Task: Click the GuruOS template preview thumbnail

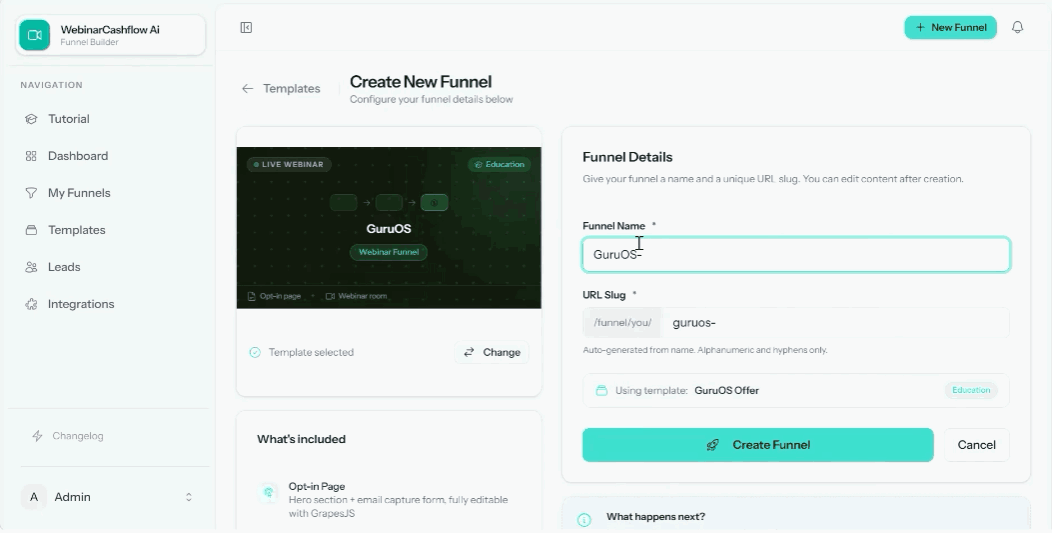Action: pos(388,228)
